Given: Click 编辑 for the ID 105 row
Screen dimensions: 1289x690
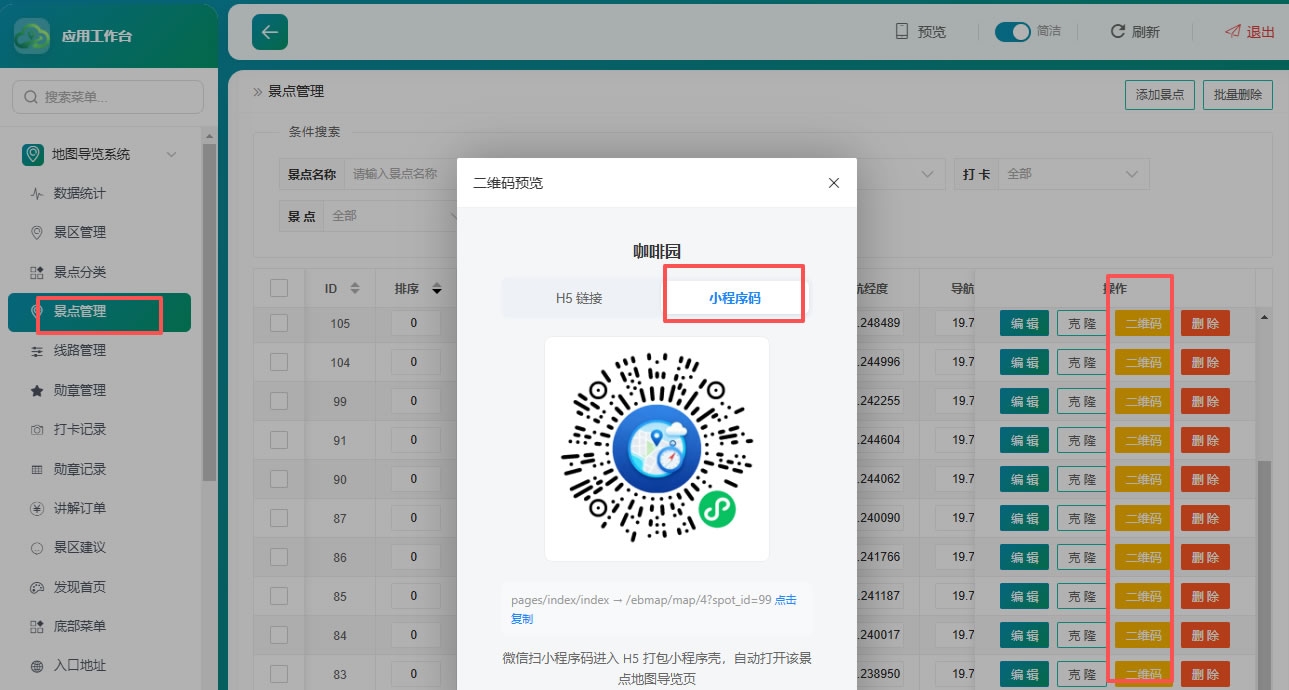Looking at the screenshot, I should (1024, 323).
